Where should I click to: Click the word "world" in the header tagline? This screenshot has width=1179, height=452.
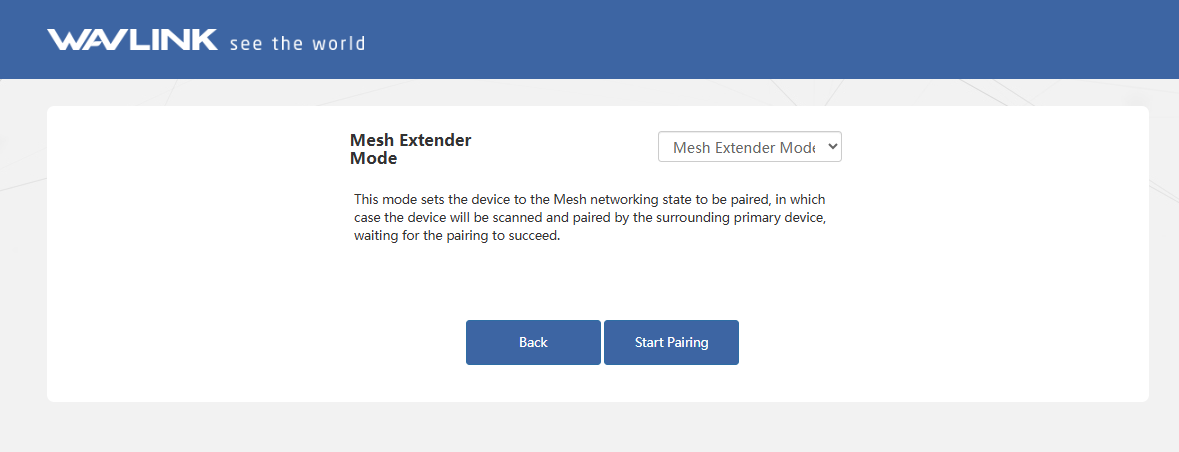pyautogui.click(x=339, y=44)
